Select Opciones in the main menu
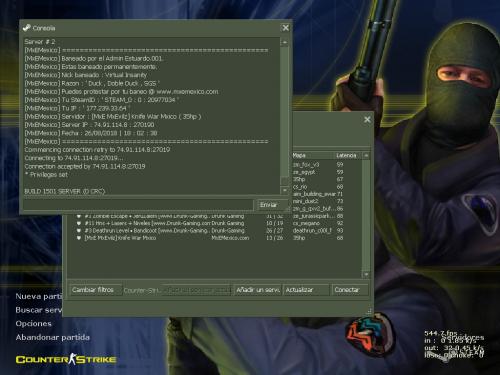This screenshot has height=375, width=500. [34, 324]
